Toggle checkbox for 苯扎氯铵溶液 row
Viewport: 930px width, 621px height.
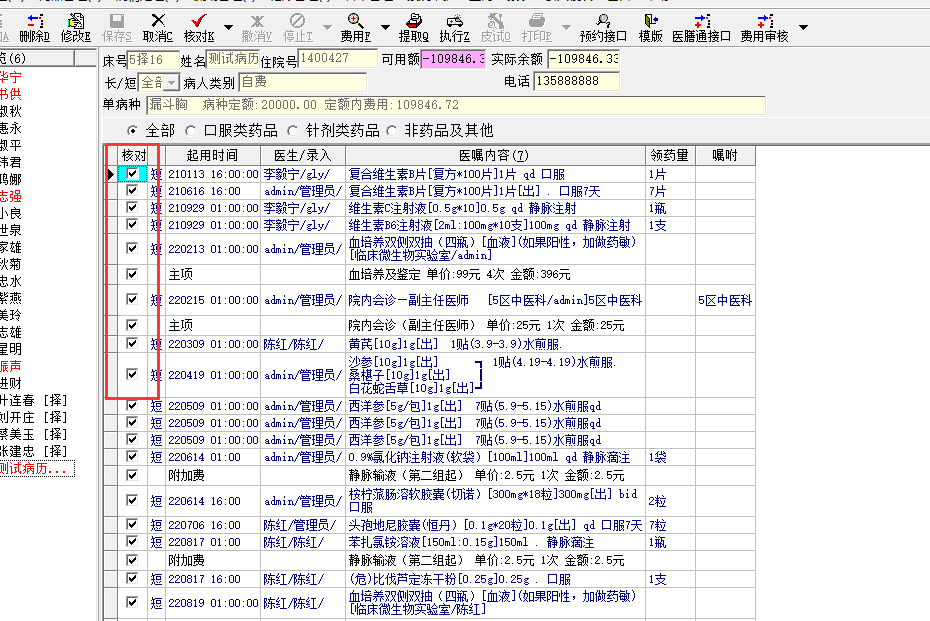[132, 542]
